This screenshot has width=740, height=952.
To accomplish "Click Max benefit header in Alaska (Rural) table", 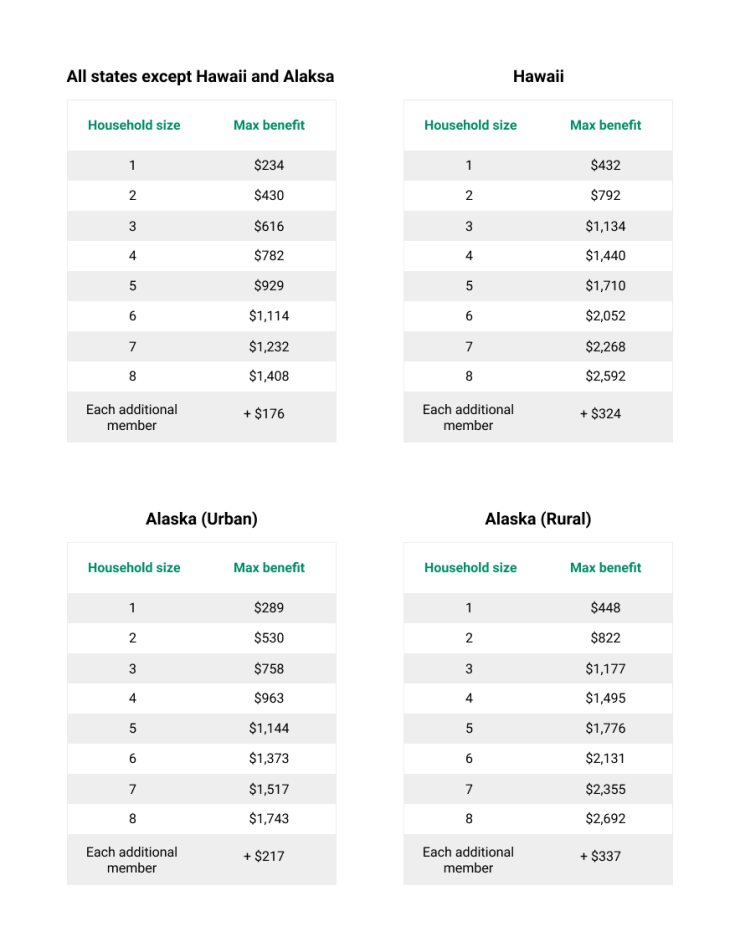I will 605,567.
